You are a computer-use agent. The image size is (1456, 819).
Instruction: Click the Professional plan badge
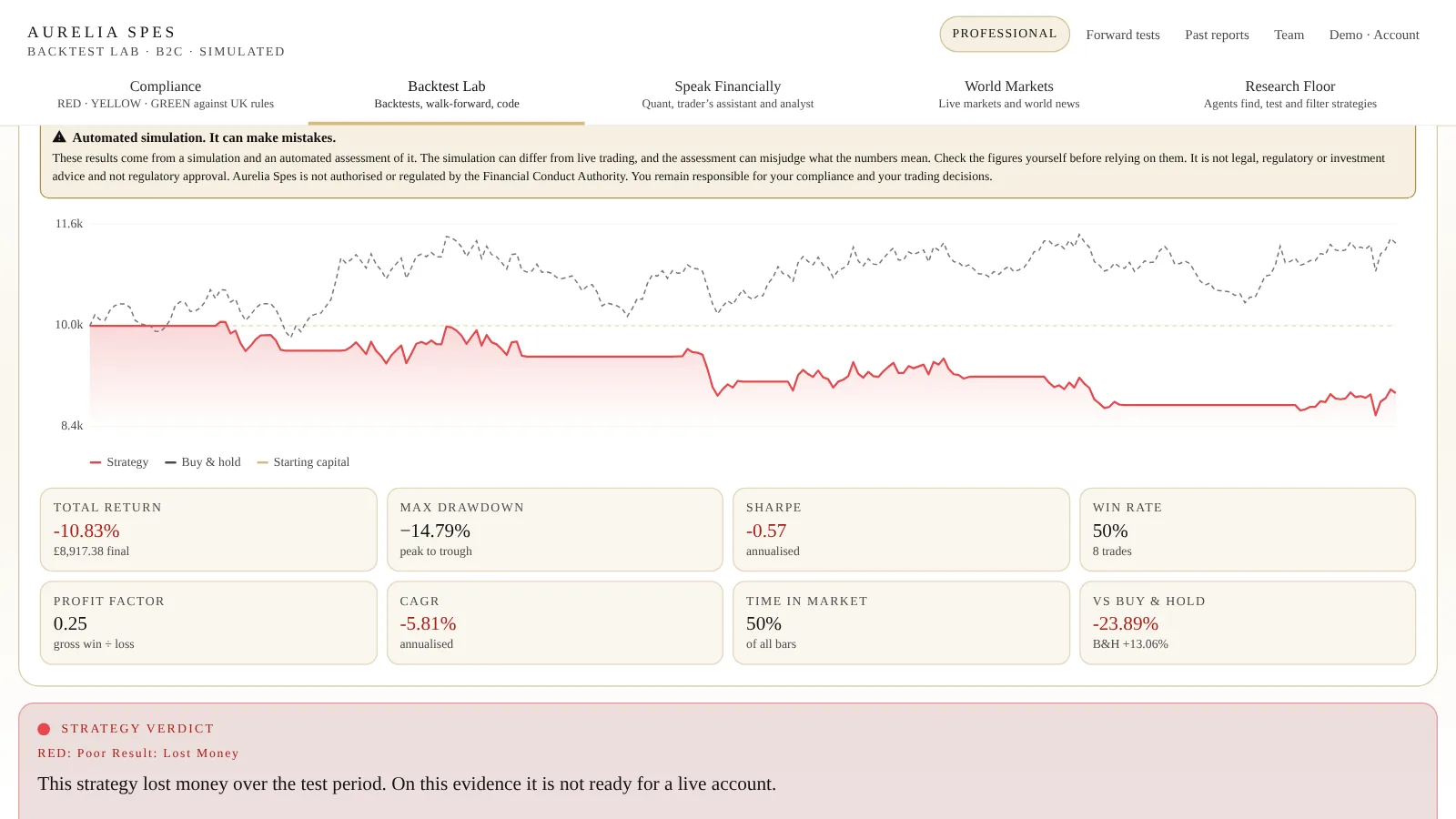tap(1005, 34)
